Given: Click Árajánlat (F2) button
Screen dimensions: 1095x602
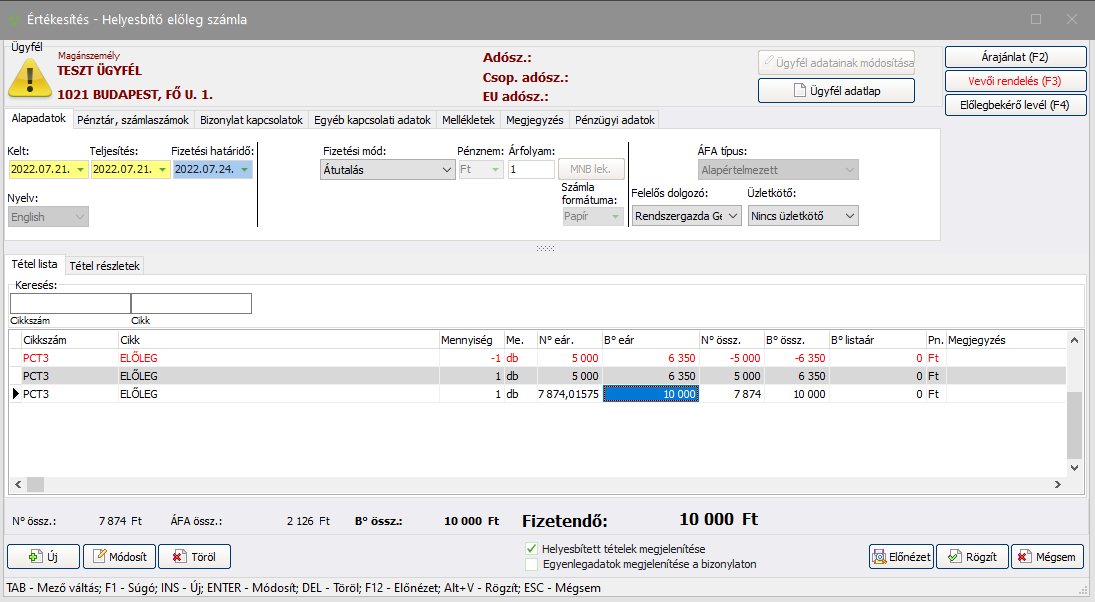Looking at the screenshot, I should click(x=1014, y=57).
